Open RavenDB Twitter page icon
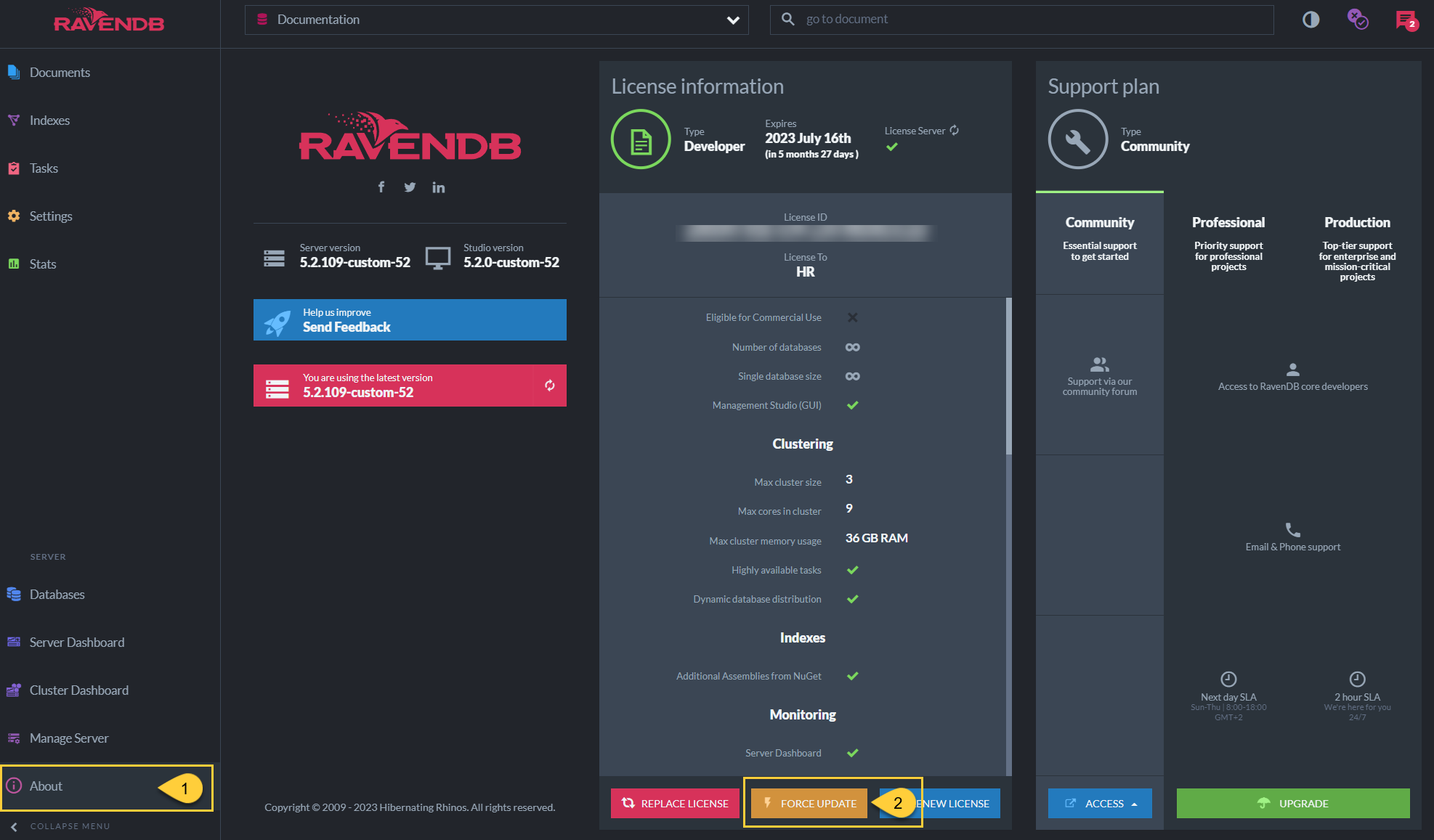Viewport: 1434px width, 840px height. [410, 187]
